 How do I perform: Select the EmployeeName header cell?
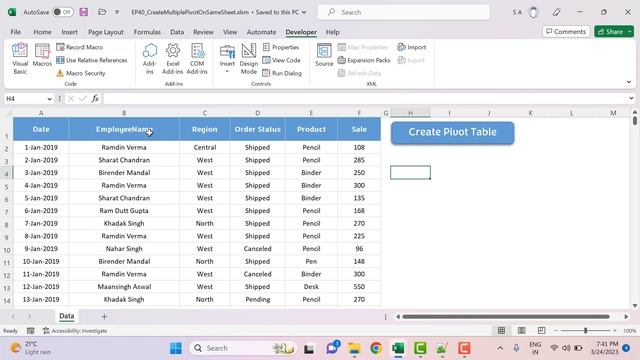coord(124,129)
